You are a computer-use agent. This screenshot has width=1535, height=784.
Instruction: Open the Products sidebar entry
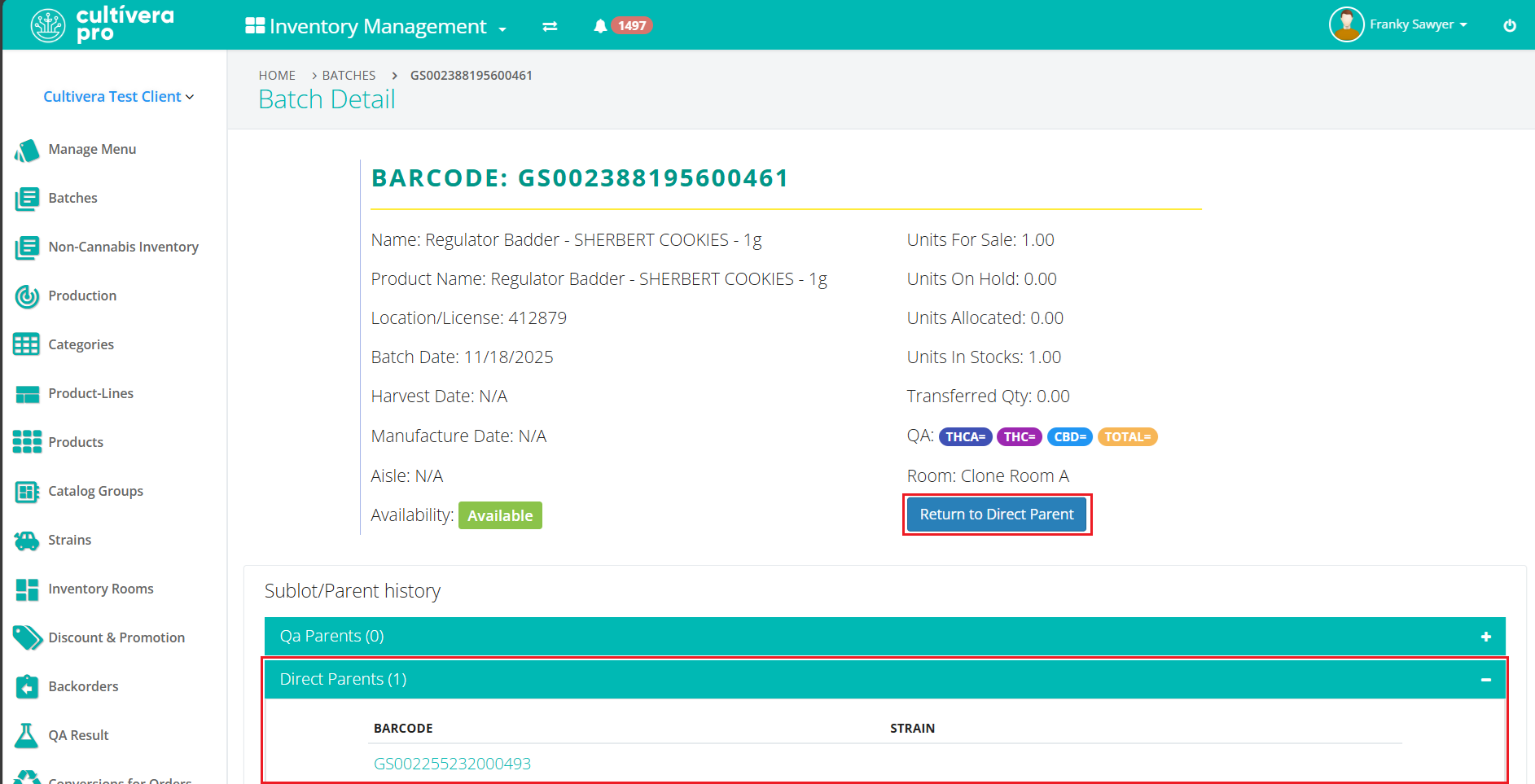(76, 443)
